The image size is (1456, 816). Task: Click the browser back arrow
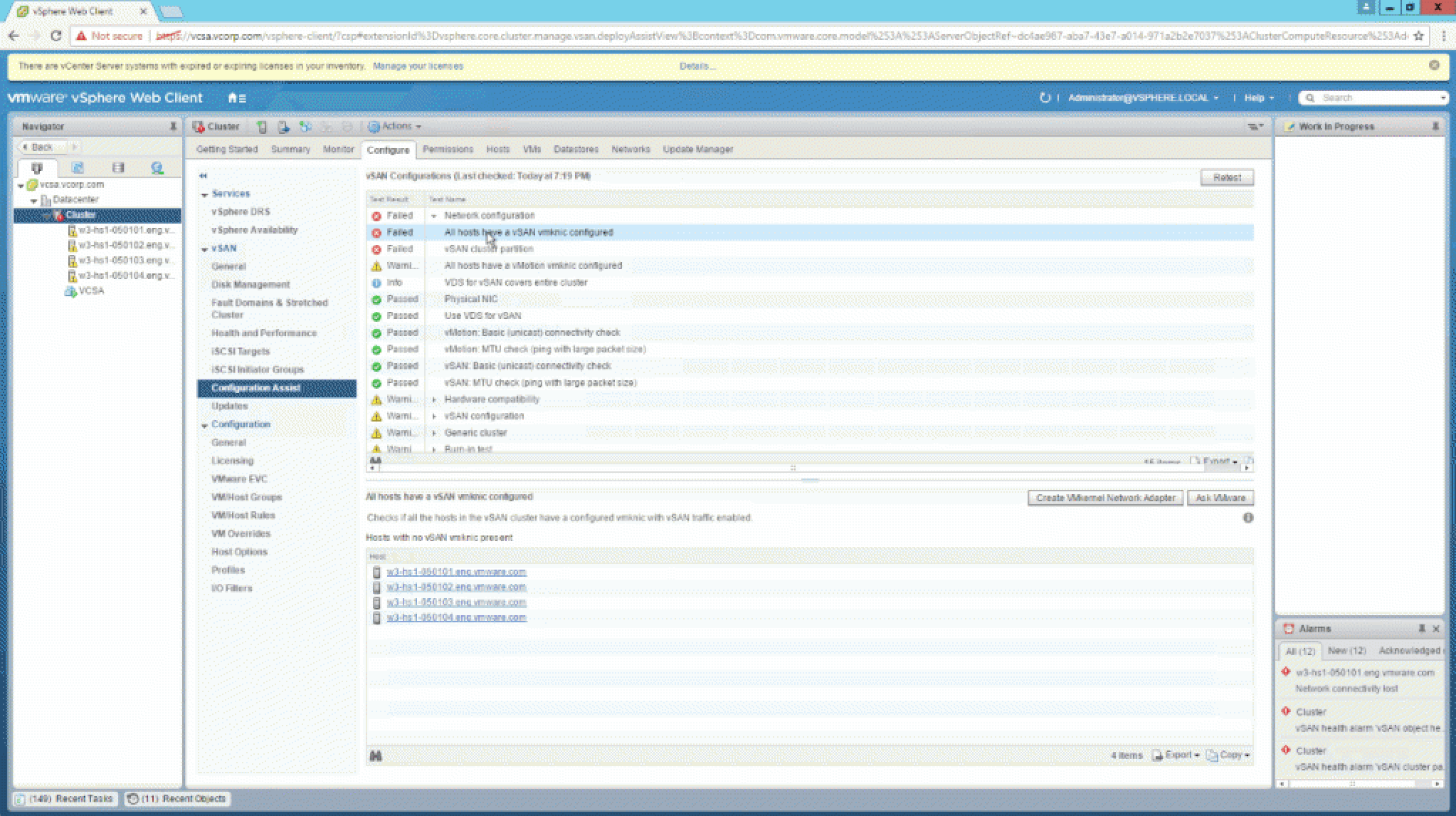click(x=14, y=36)
